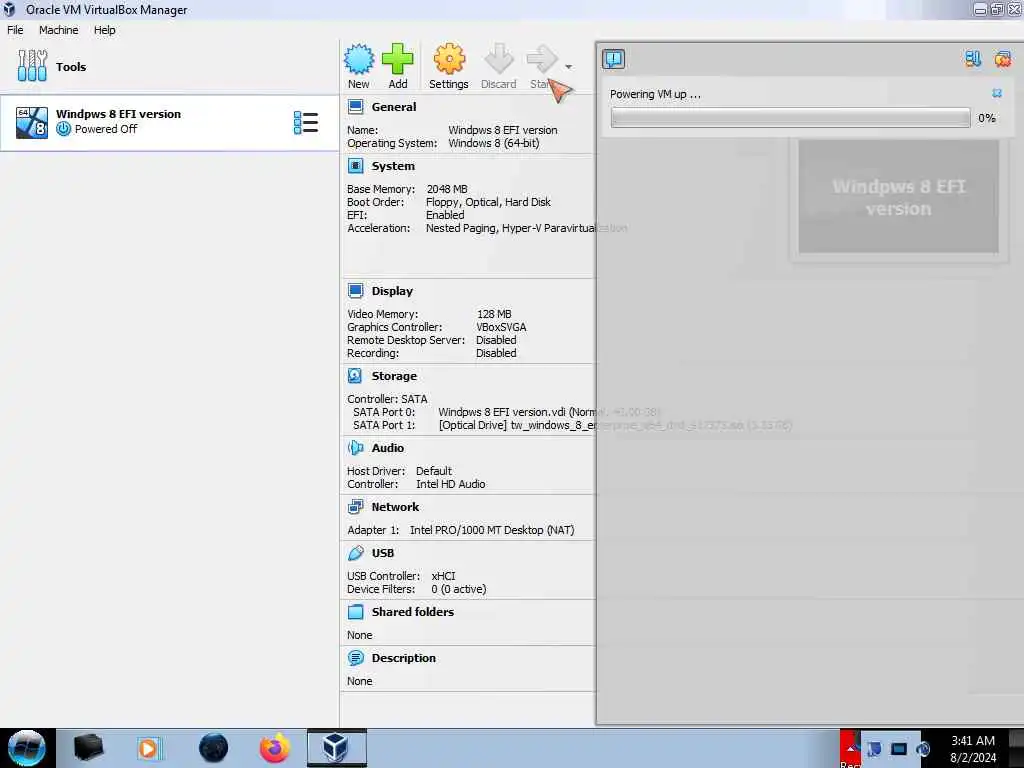
Task: Select the Windpws 8 EFI version machine
Action: [168, 123]
